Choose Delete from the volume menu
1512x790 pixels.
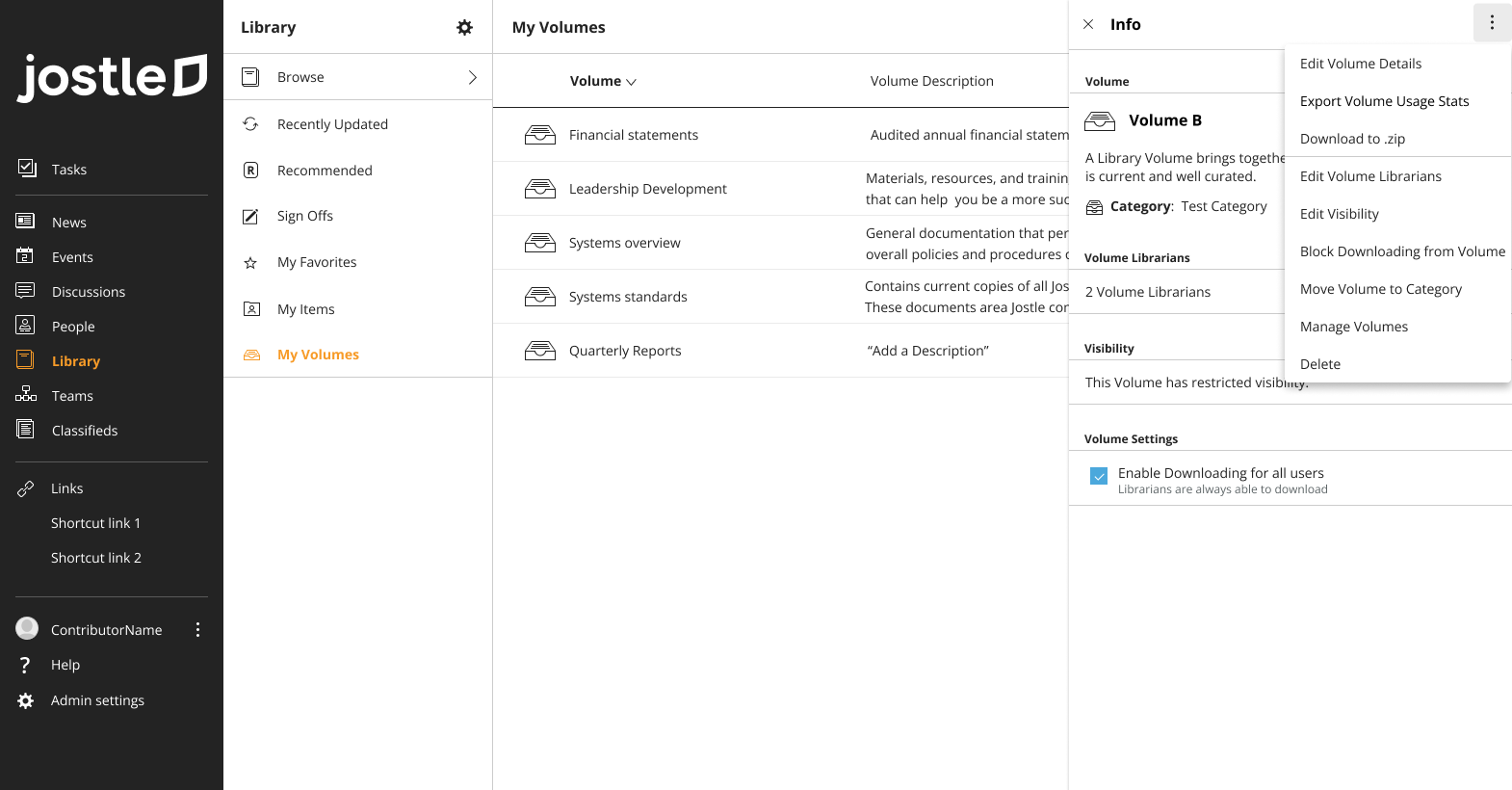point(1319,364)
